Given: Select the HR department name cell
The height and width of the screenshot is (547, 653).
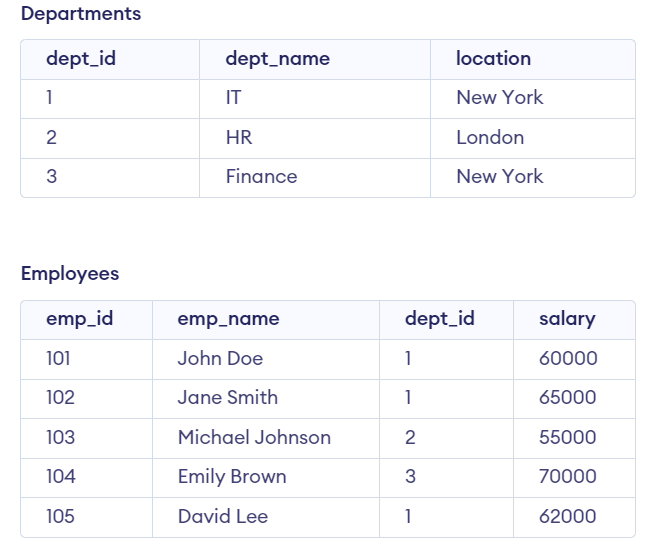Looking at the screenshot, I should pyautogui.click(x=239, y=138).
